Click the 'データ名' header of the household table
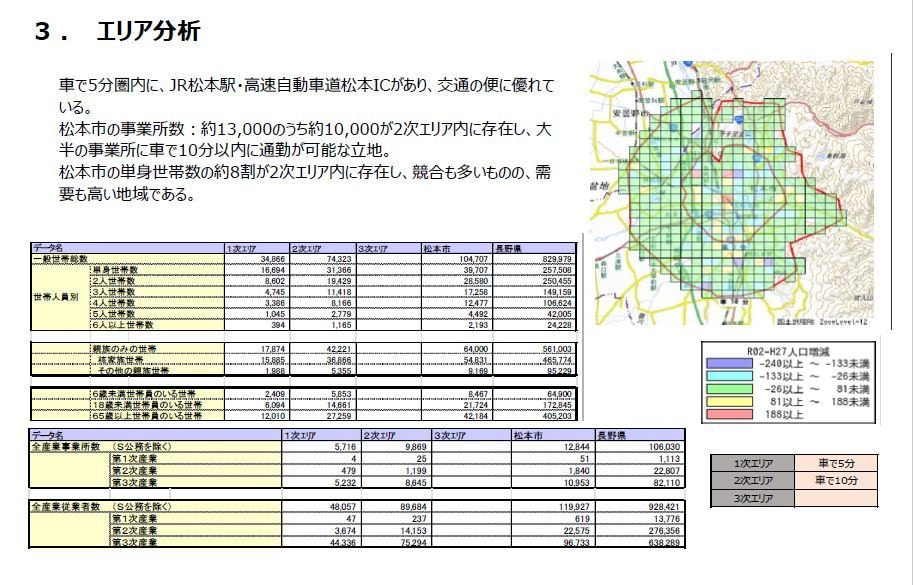 click(x=48, y=248)
